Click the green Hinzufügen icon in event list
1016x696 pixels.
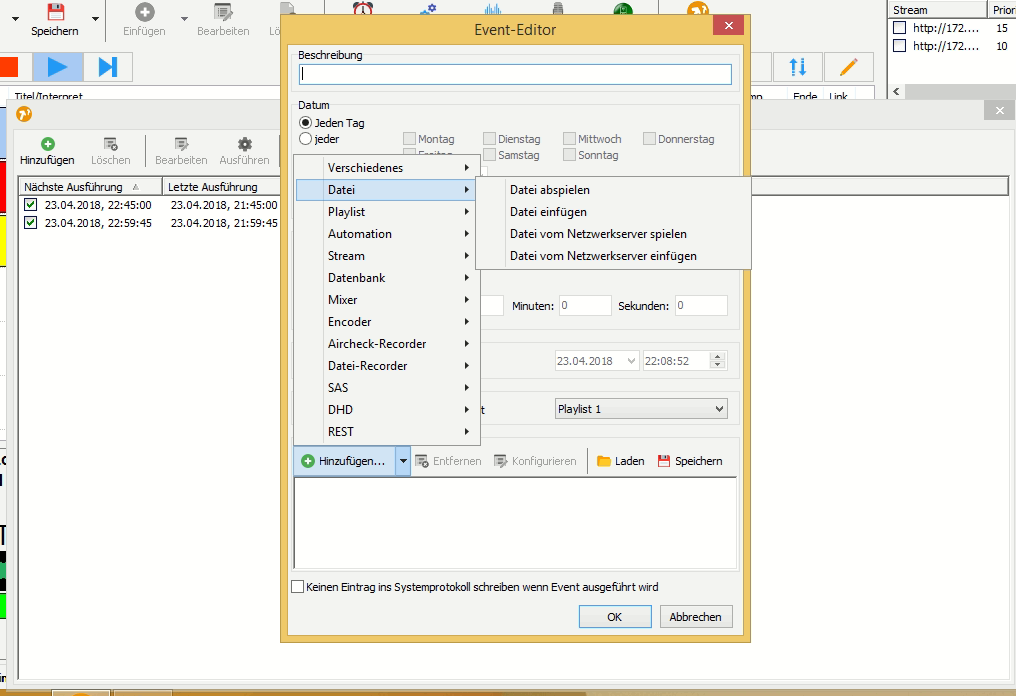[47, 144]
